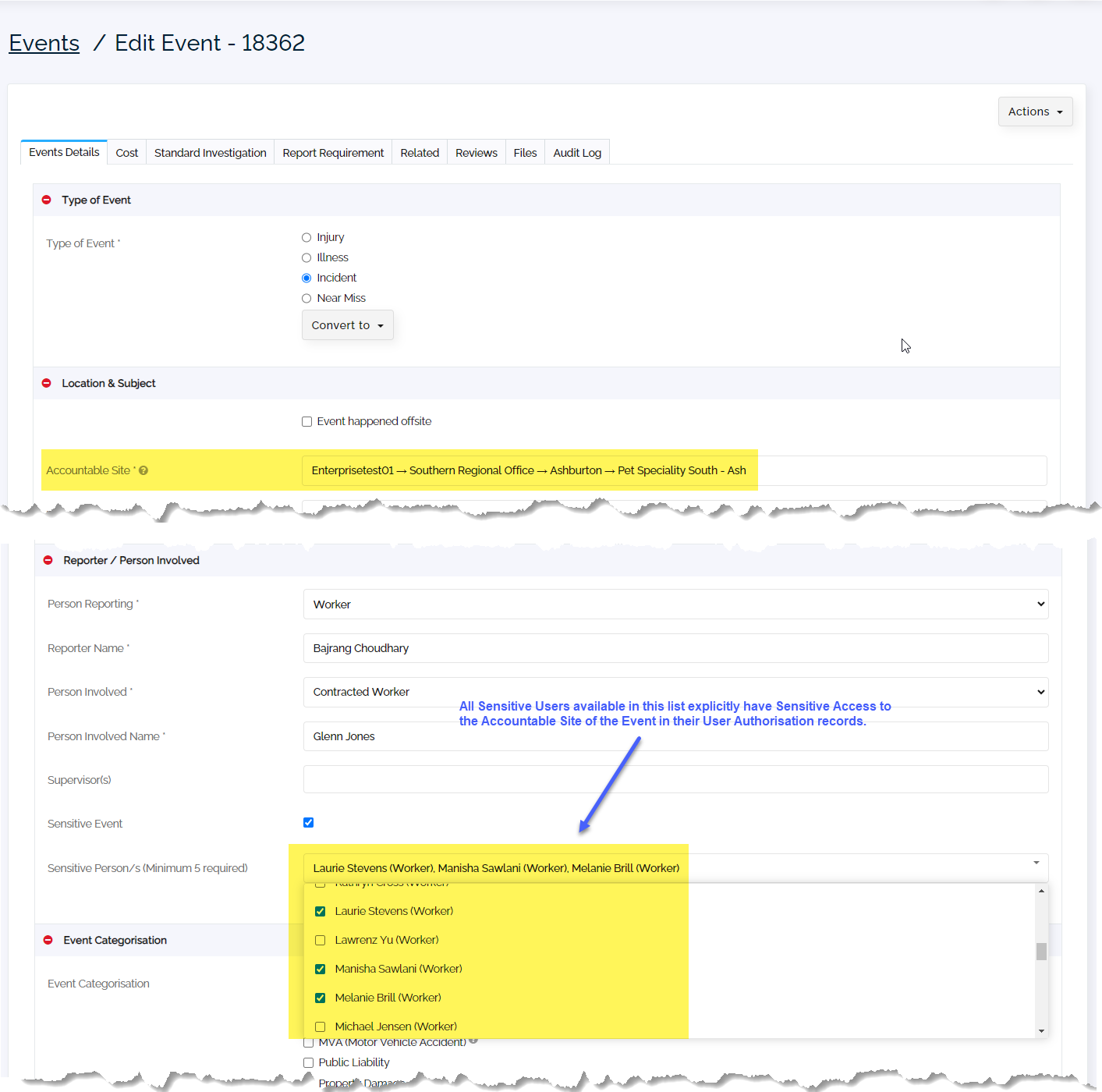Collapse the Event Categorisation section icon
This screenshot has height=1092, width=1102.
point(48,941)
